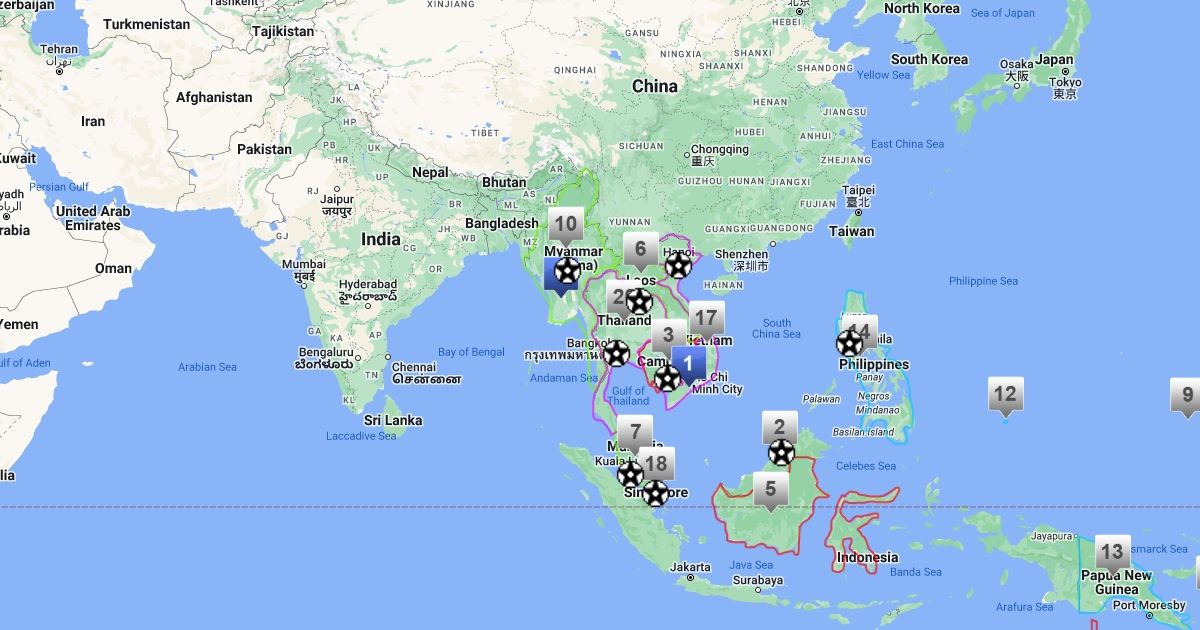Select the South Korea country label
The height and width of the screenshot is (630, 1200).
[x=931, y=59]
